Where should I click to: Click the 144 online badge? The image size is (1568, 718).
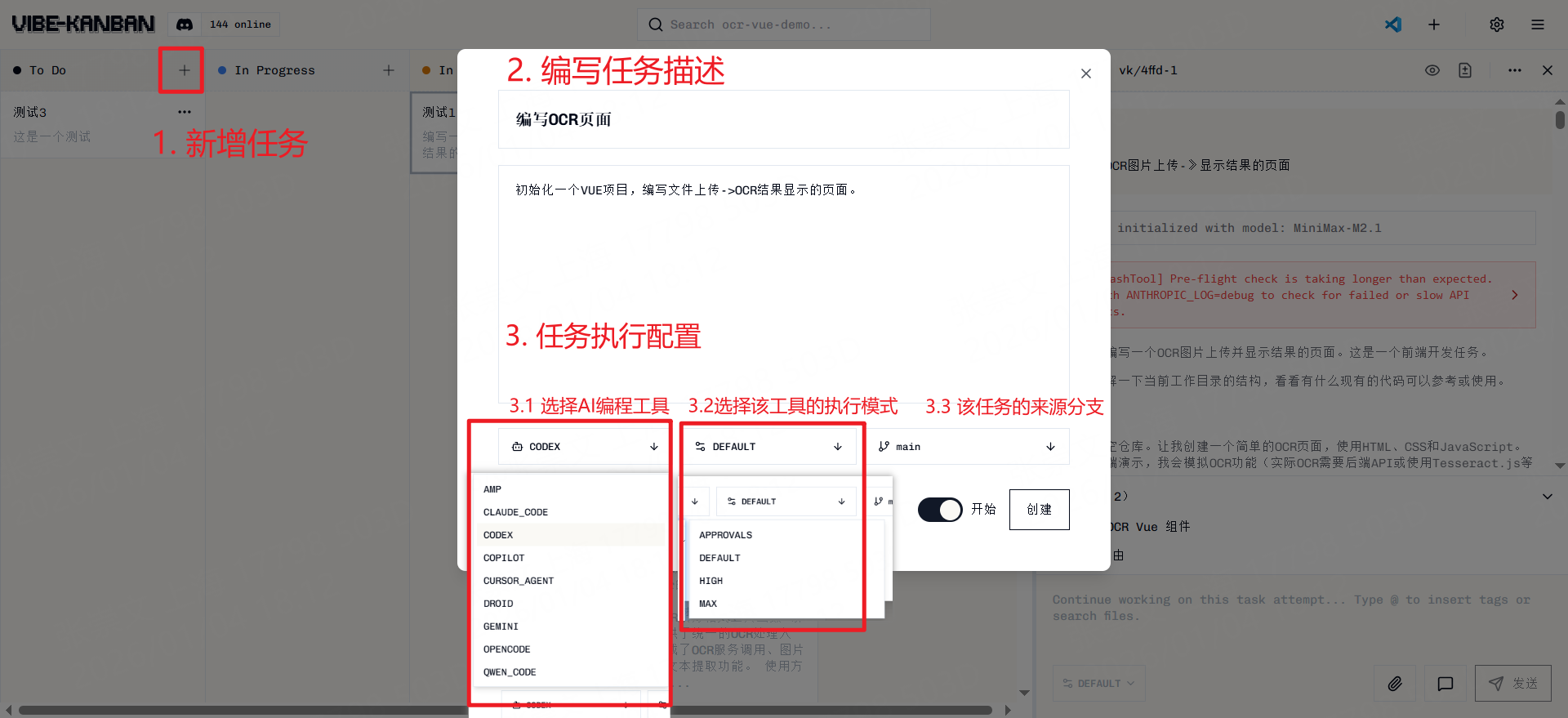[240, 25]
